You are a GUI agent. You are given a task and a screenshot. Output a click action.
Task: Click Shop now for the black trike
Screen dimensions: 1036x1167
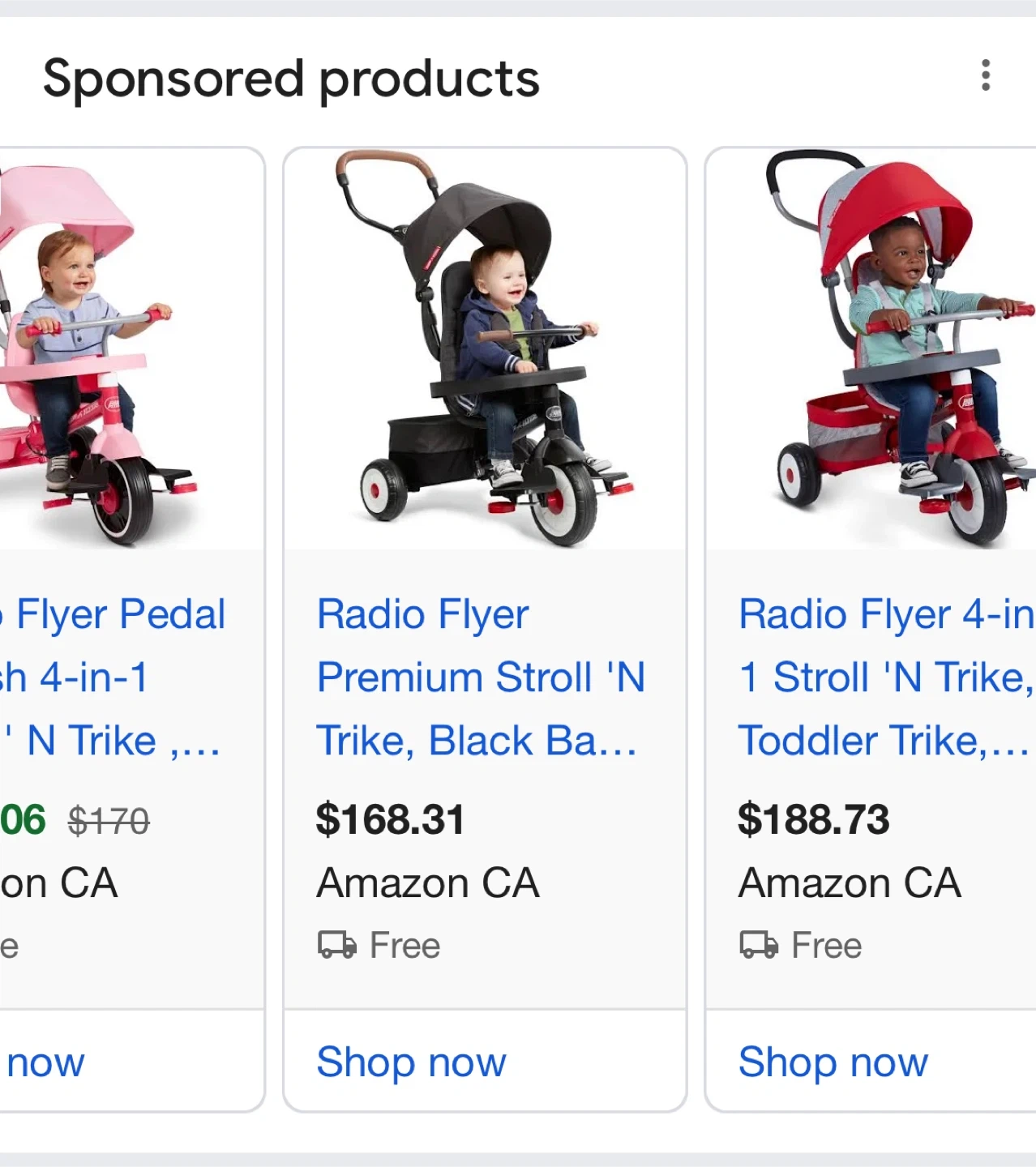point(411,1062)
